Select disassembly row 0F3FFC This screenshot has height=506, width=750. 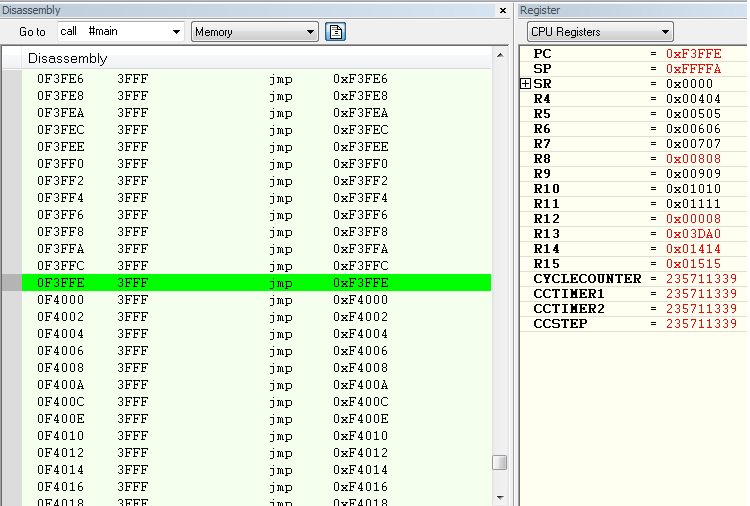click(256, 265)
